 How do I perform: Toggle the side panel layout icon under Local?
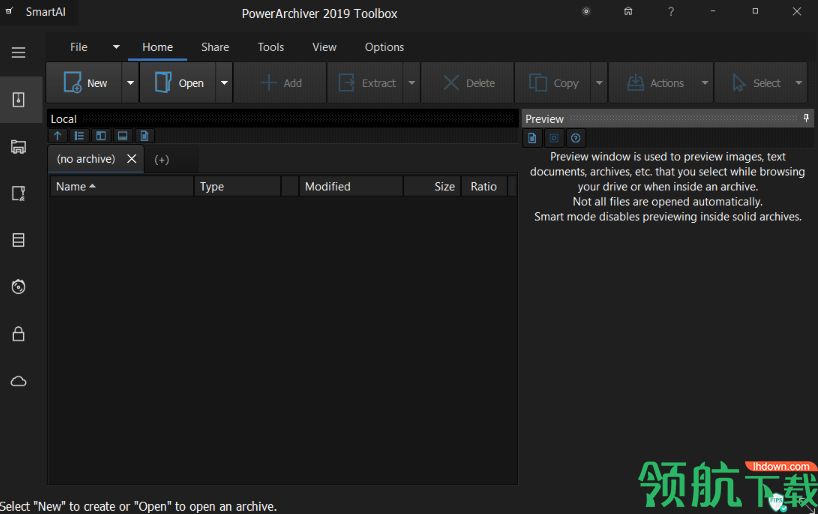click(101, 136)
